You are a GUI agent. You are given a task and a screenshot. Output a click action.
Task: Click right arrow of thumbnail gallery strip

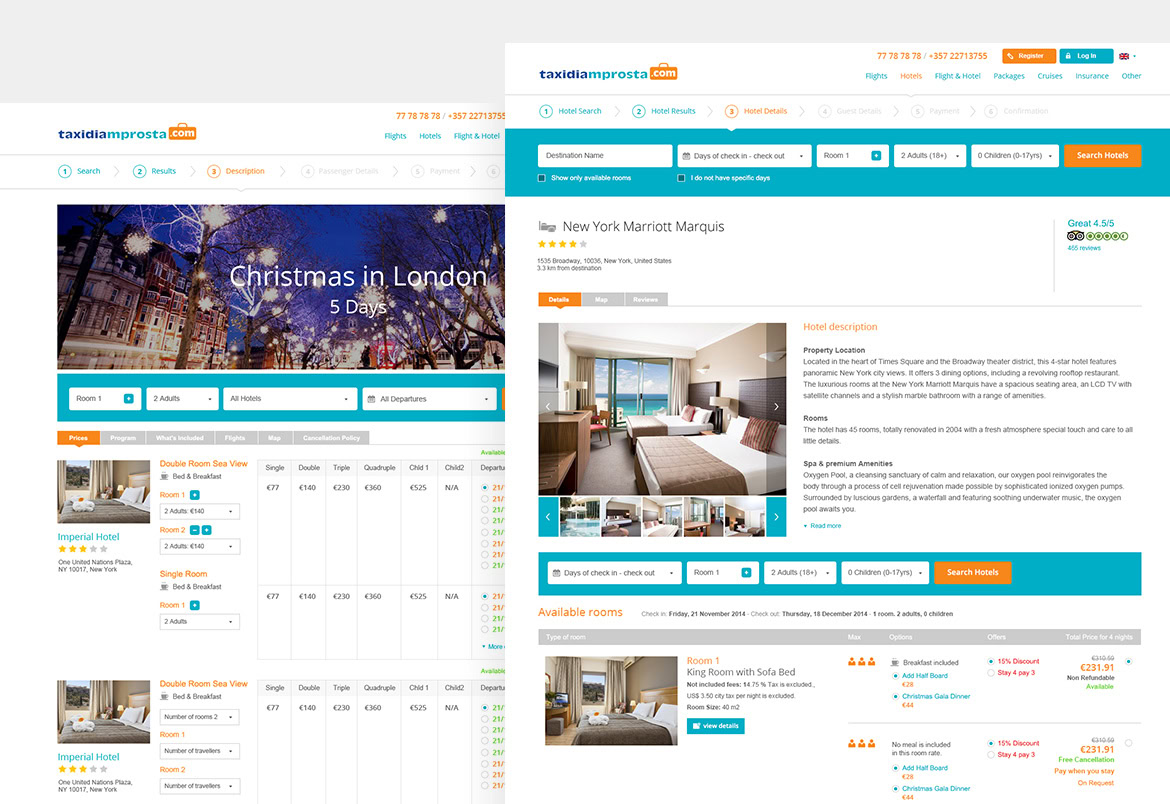(776, 517)
